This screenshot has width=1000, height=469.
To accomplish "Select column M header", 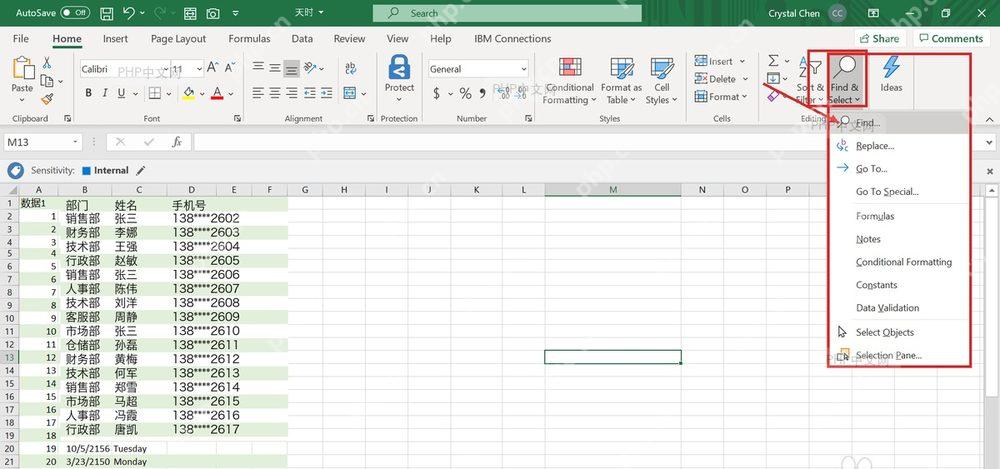I will pyautogui.click(x=613, y=190).
